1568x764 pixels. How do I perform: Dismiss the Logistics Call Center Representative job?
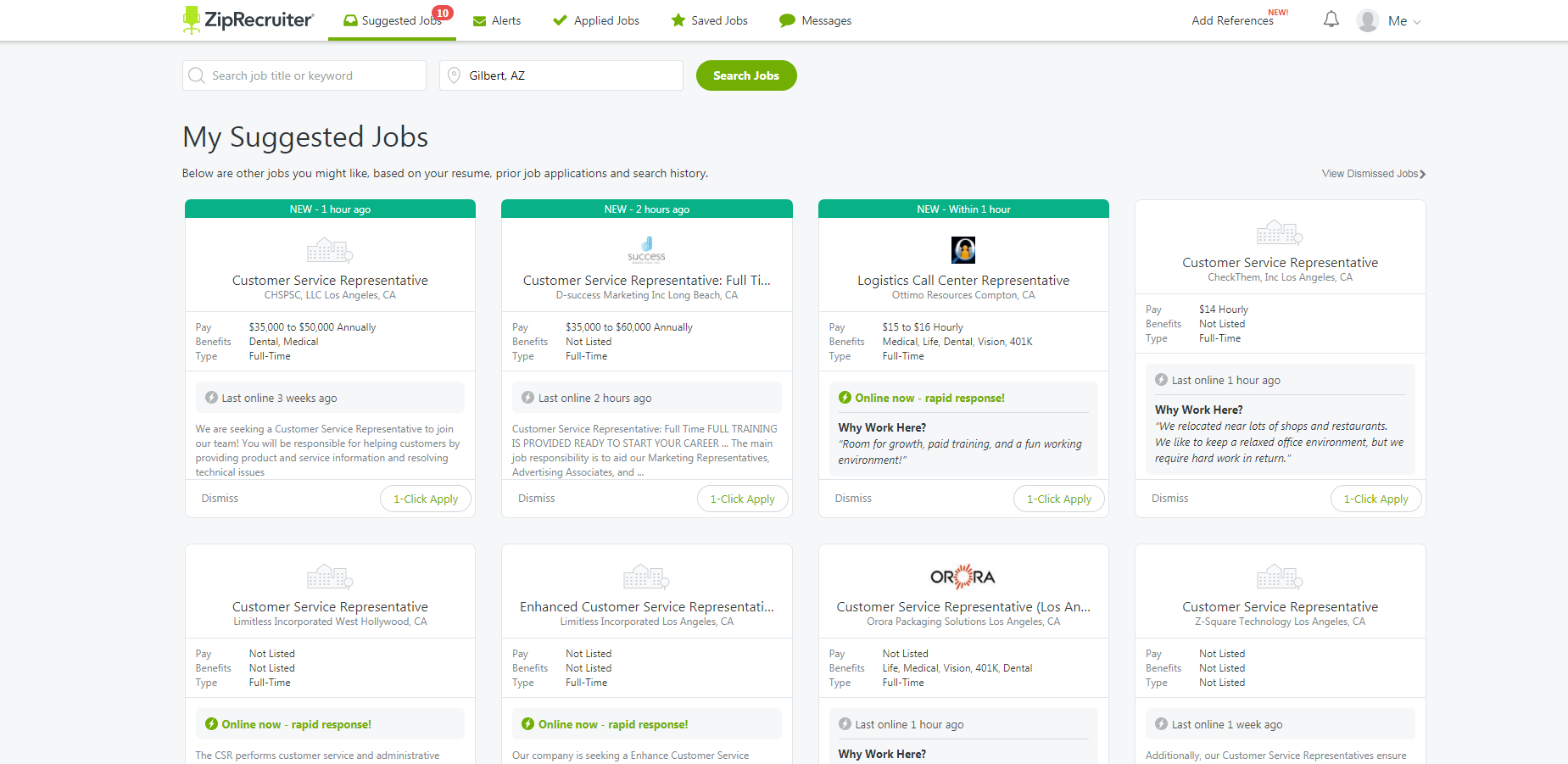coord(853,499)
